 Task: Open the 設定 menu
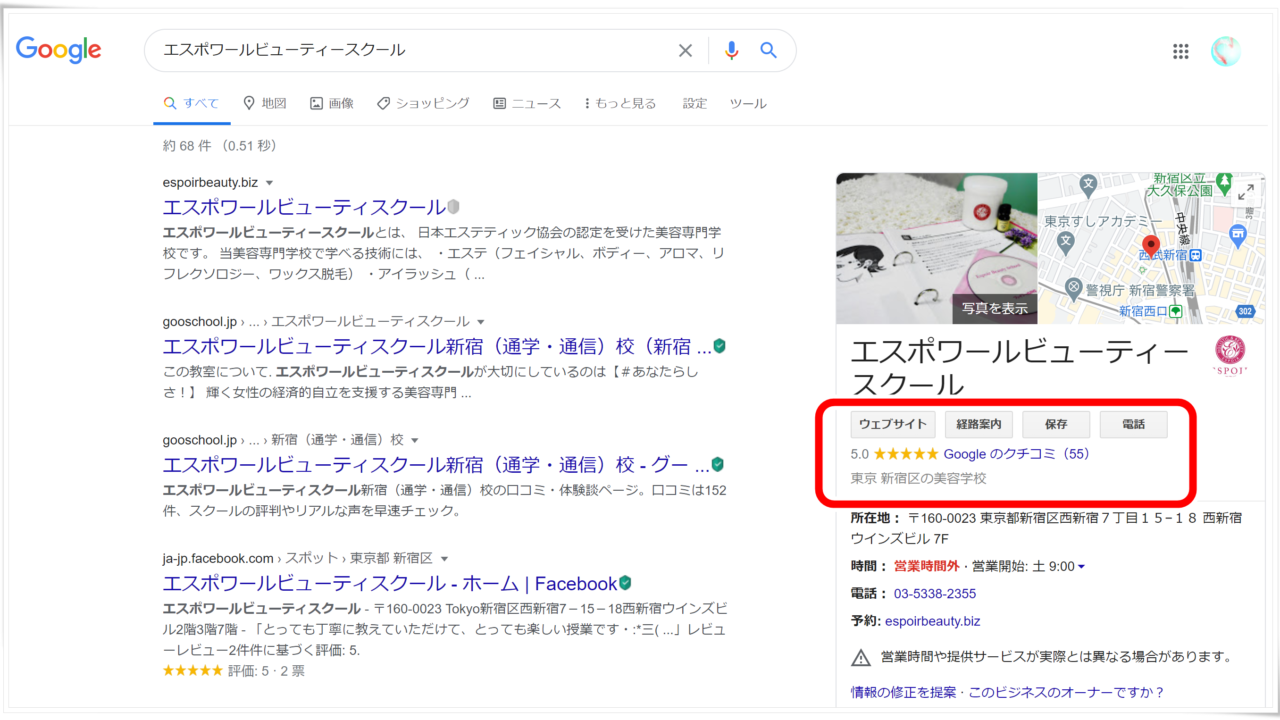click(694, 103)
